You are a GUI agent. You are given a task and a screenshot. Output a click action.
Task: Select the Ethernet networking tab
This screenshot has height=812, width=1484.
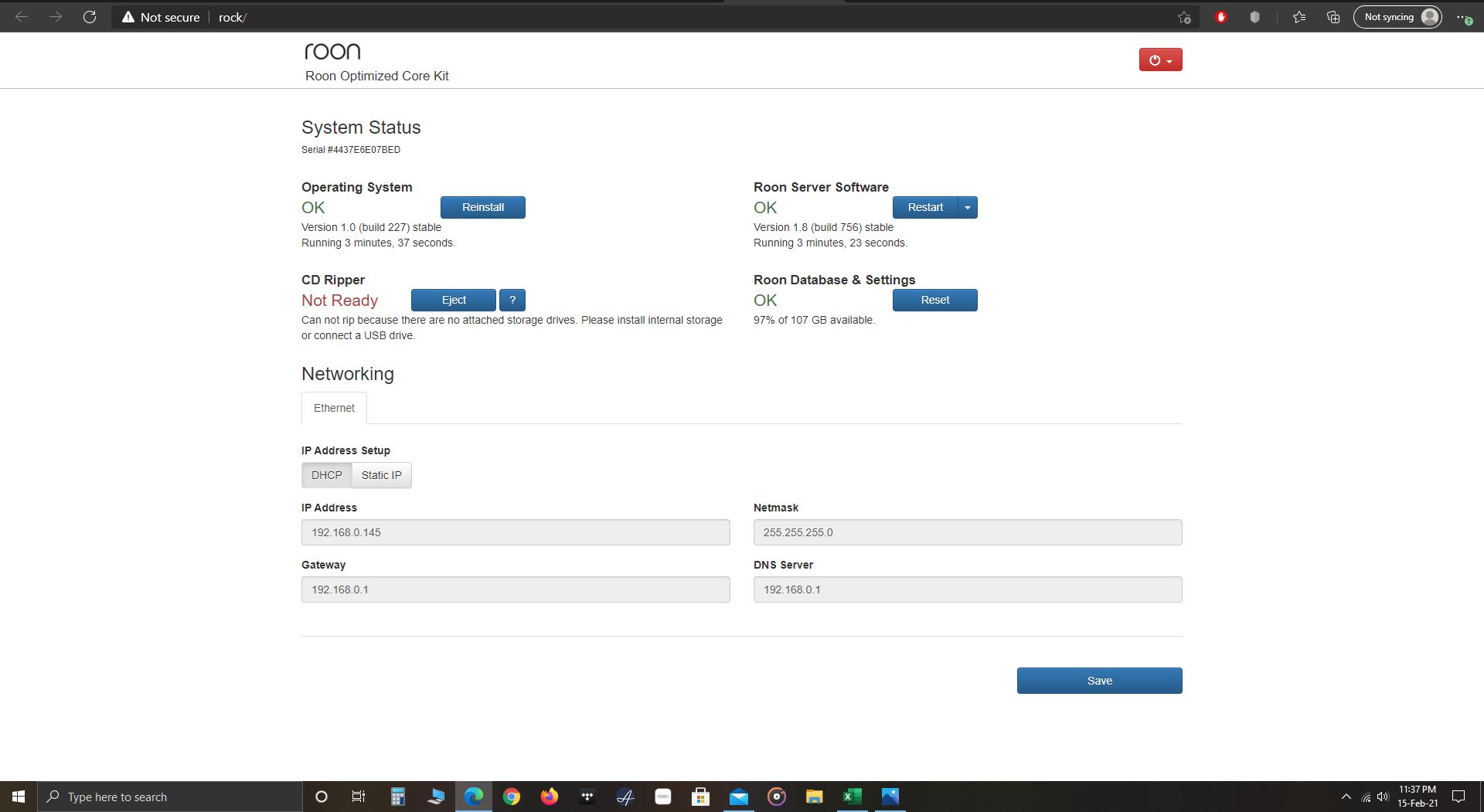pyautogui.click(x=334, y=408)
